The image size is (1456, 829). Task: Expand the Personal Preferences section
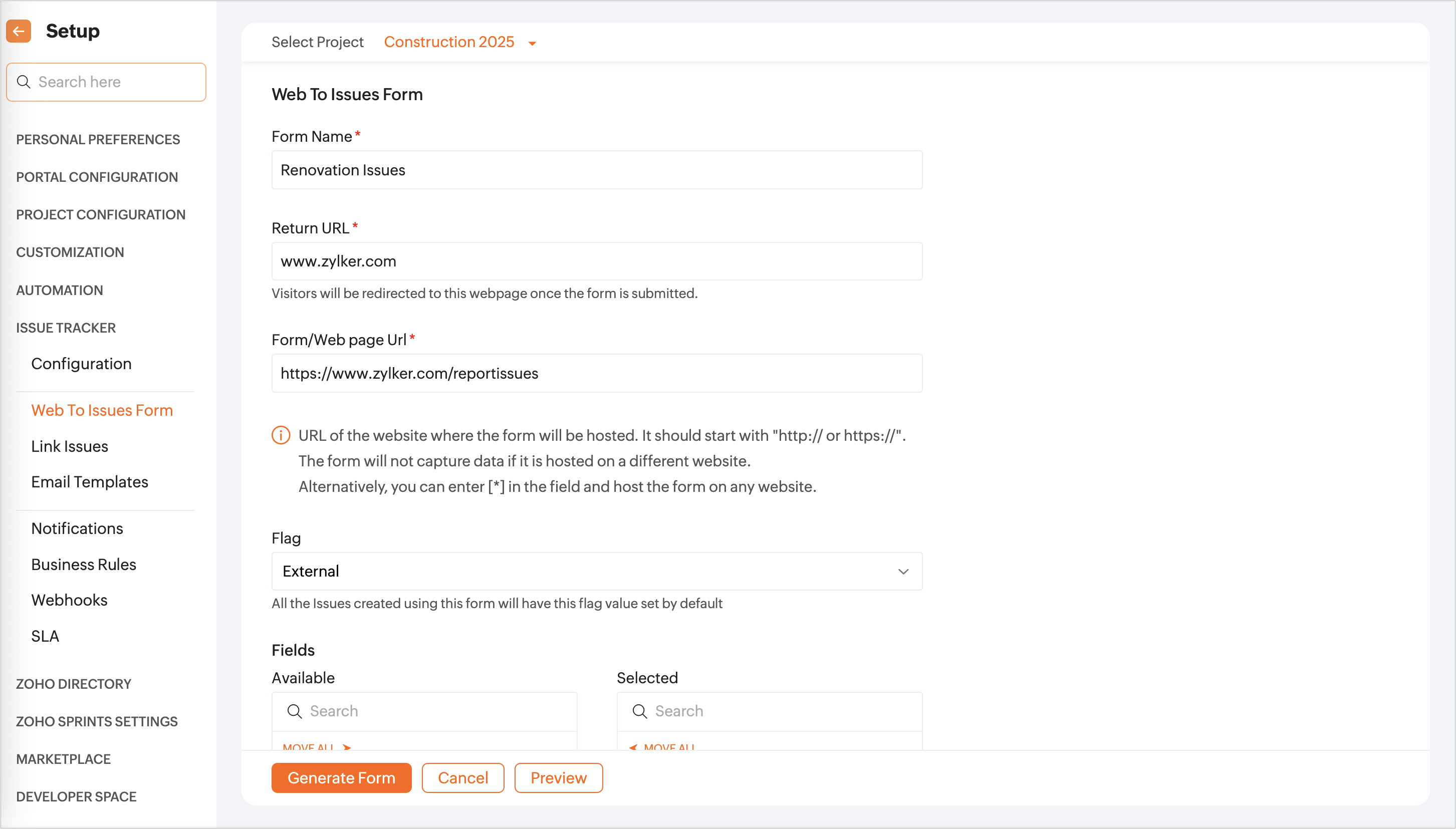coord(98,139)
